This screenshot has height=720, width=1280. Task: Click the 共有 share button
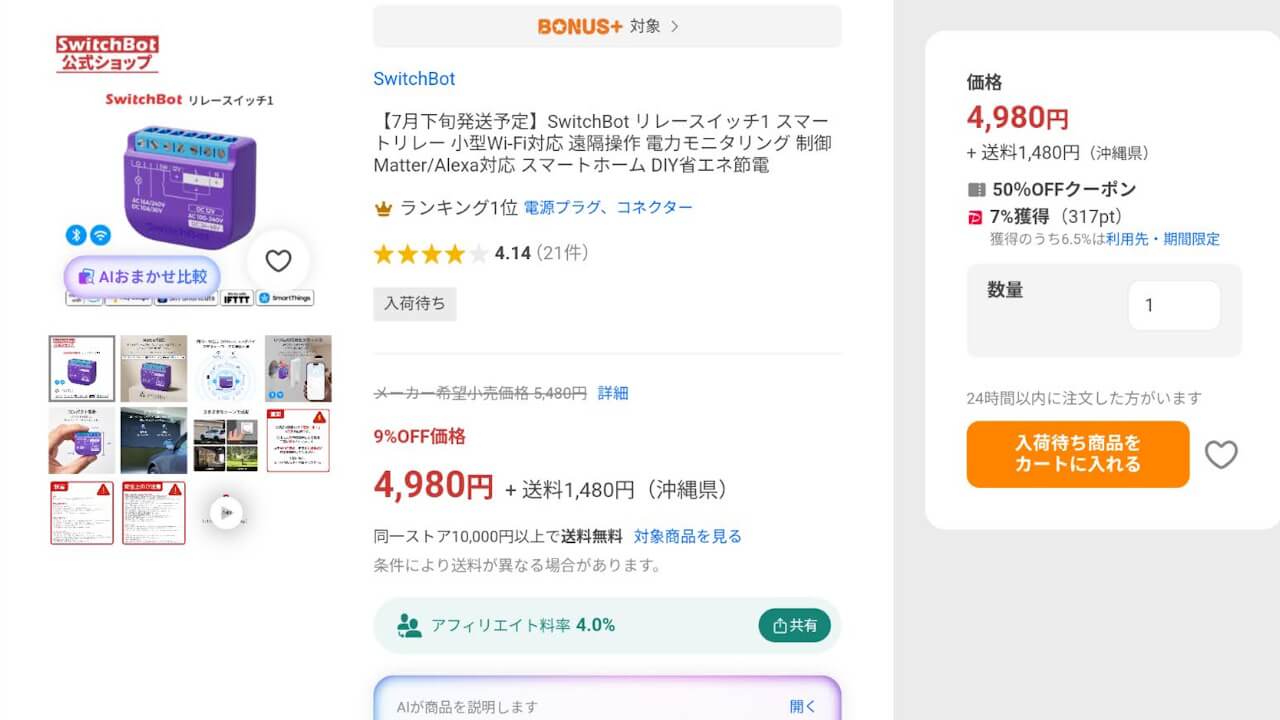click(795, 626)
